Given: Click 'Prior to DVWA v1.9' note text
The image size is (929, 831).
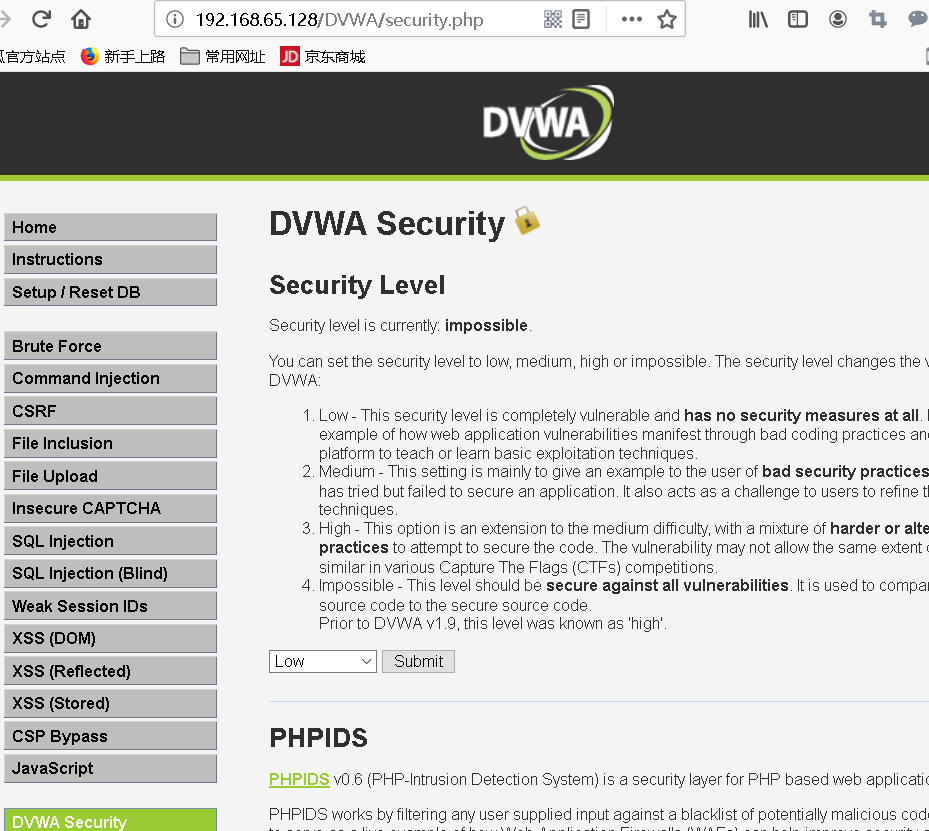Looking at the screenshot, I should (493, 624).
